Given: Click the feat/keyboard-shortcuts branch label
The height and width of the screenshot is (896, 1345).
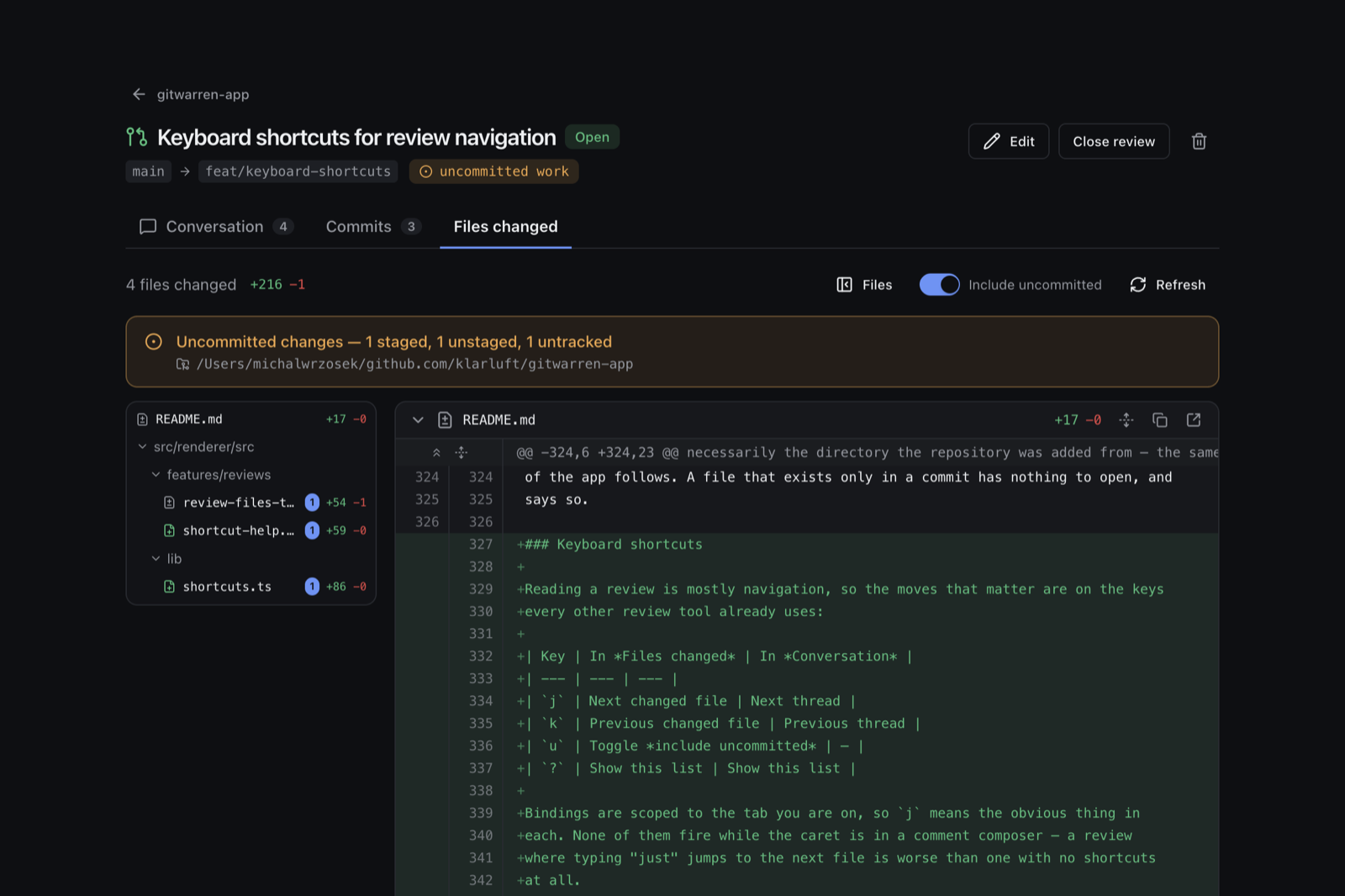Looking at the screenshot, I should point(298,171).
